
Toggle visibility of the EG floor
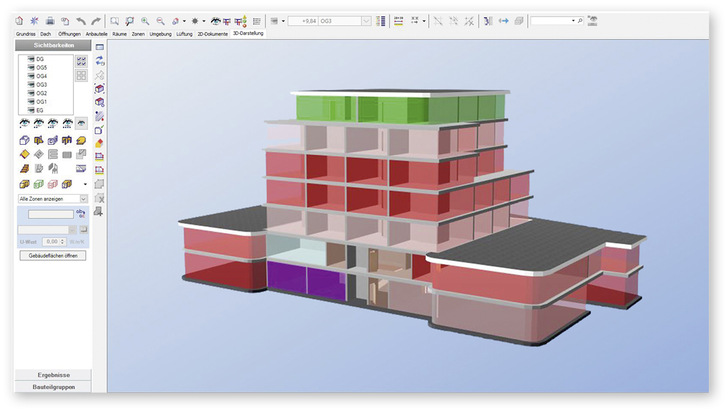[26, 110]
